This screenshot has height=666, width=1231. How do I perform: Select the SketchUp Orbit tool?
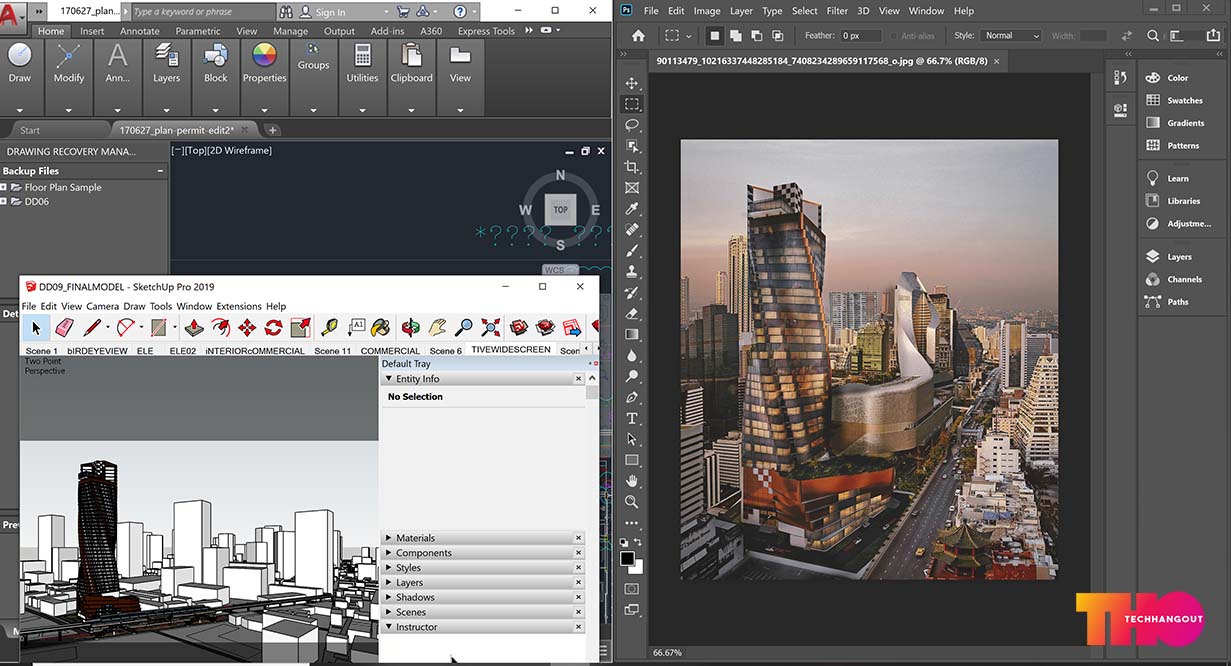pos(410,327)
